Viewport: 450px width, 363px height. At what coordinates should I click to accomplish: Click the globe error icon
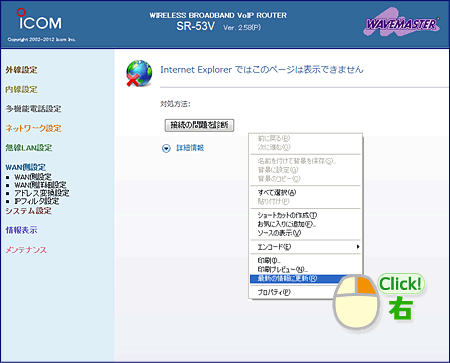coord(139,73)
